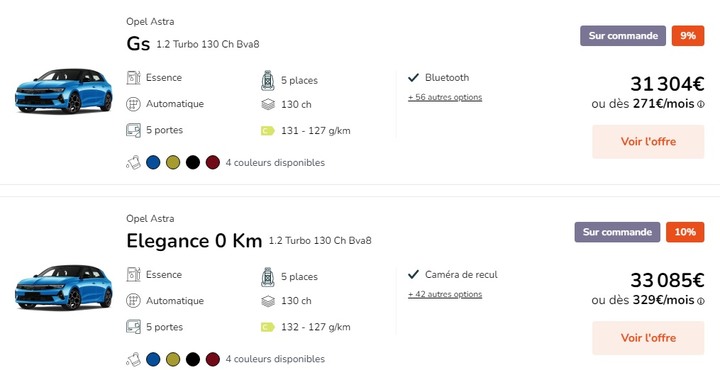Click the 10% discount badge

(685, 232)
